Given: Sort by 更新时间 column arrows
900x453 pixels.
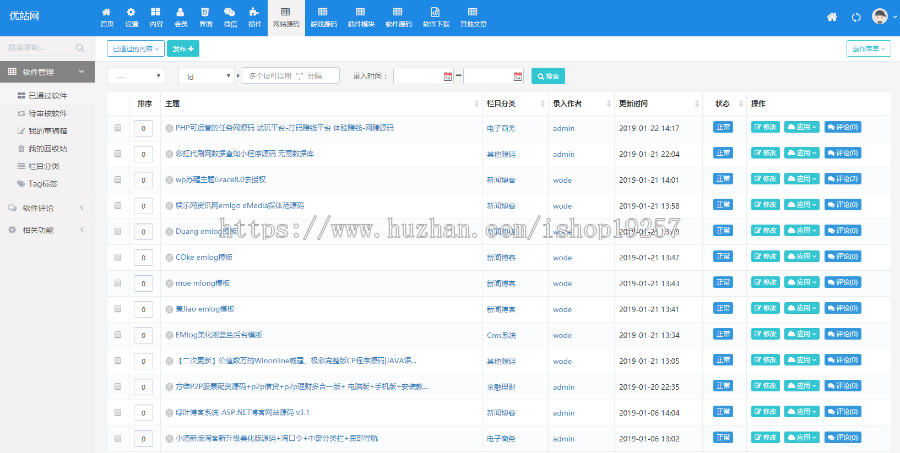Looking at the screenshot, I should click(x=697, y=104).
